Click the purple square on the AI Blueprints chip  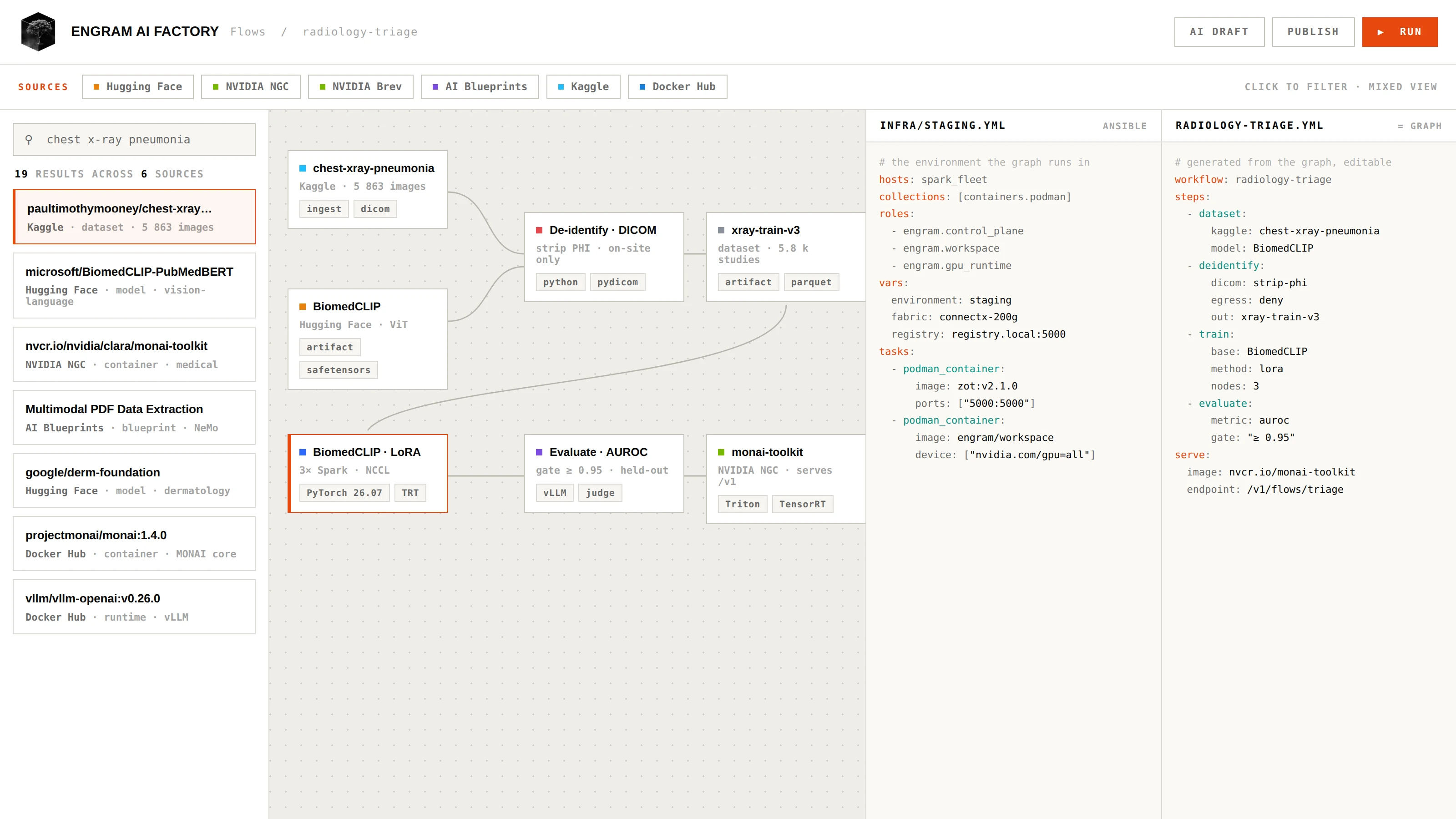(x=435, y=86)
